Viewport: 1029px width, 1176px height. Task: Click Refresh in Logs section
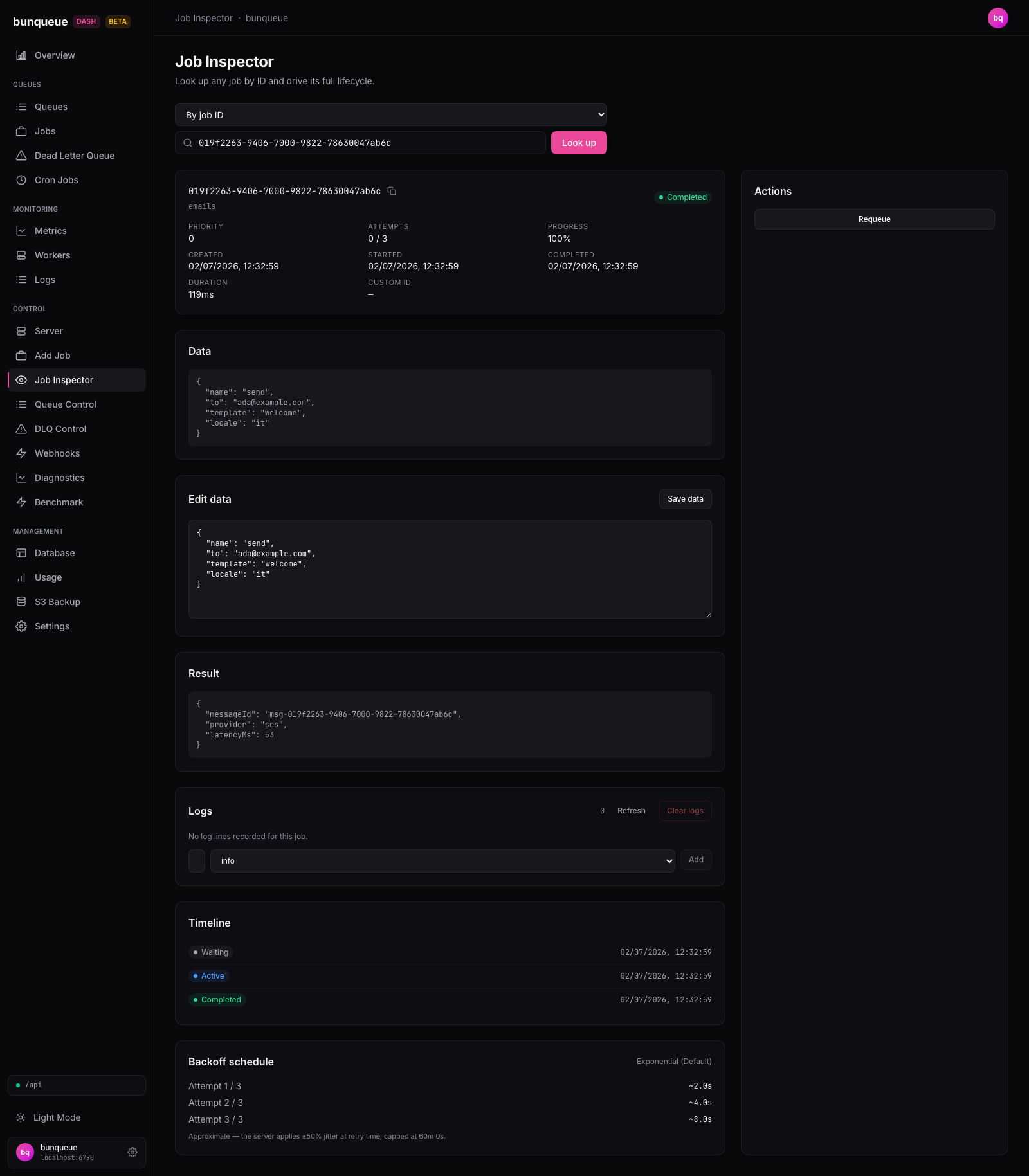[632, 811]
